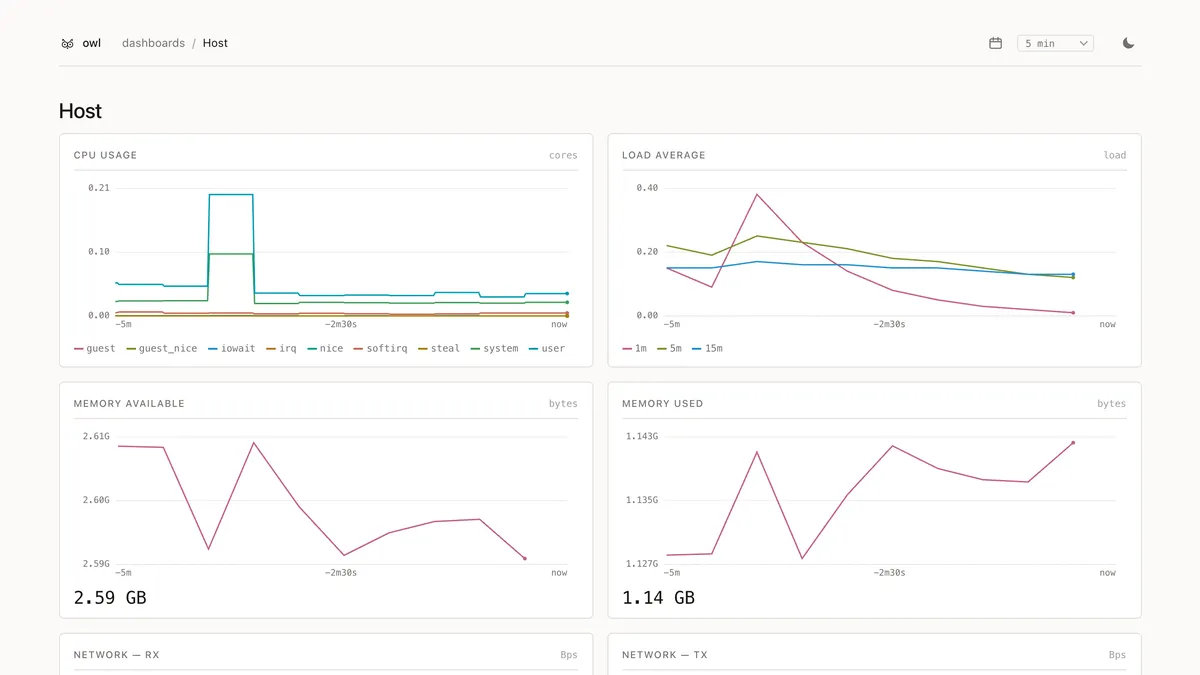The height and width of the screenshot is (675, 1200).
Task: Click the CPU USAGE panel title
Action: point(105,155)
